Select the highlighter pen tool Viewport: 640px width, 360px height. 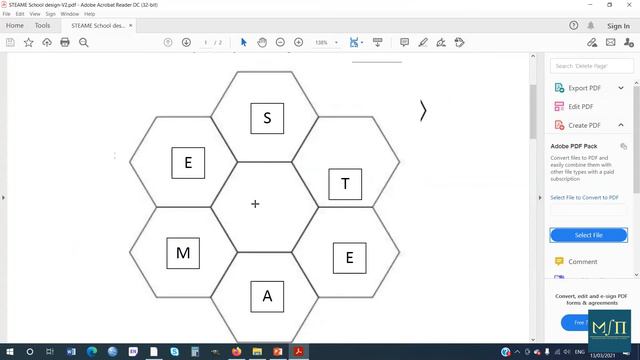click(423, 42)
